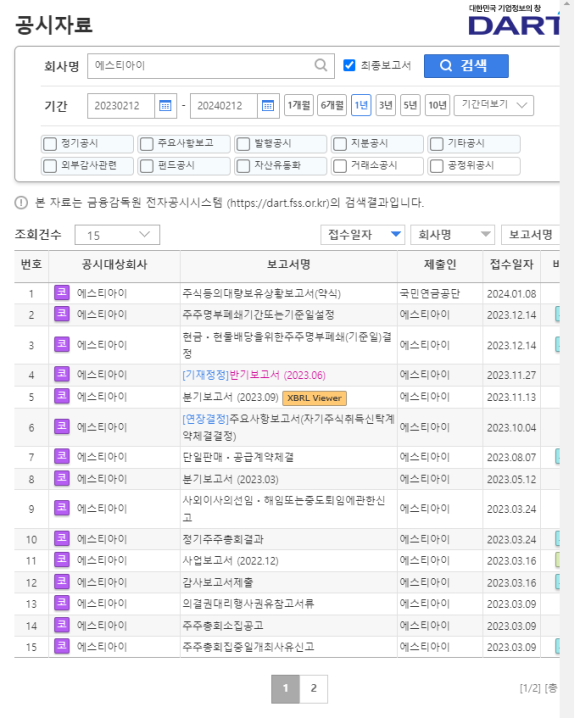Image resolution: width=580 pixels, height=718 pixels.
Task: Check the 자산유동화 filter
Action: [x=243, y=166]
